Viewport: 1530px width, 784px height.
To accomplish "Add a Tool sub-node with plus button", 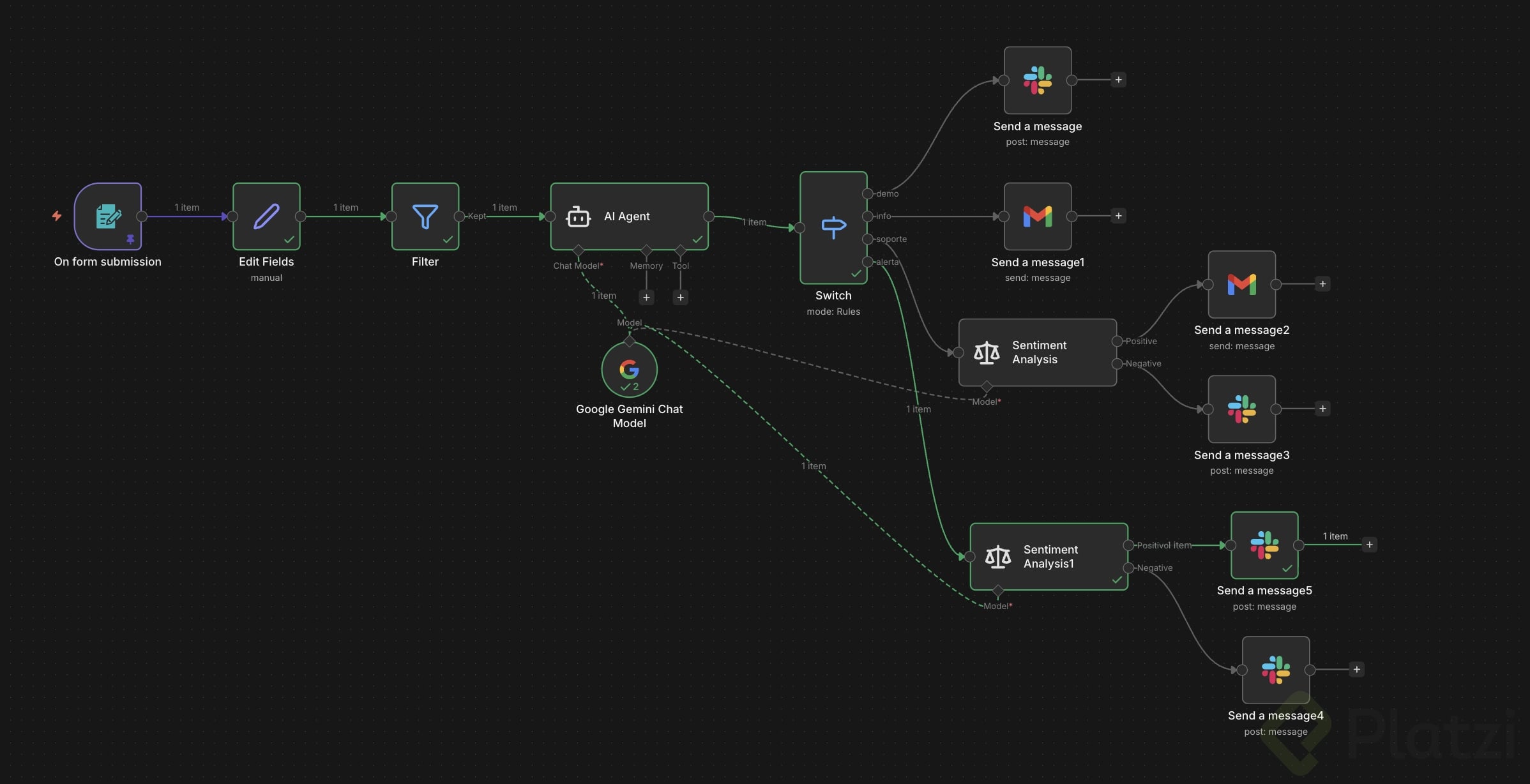I will [x=681, y=298].
